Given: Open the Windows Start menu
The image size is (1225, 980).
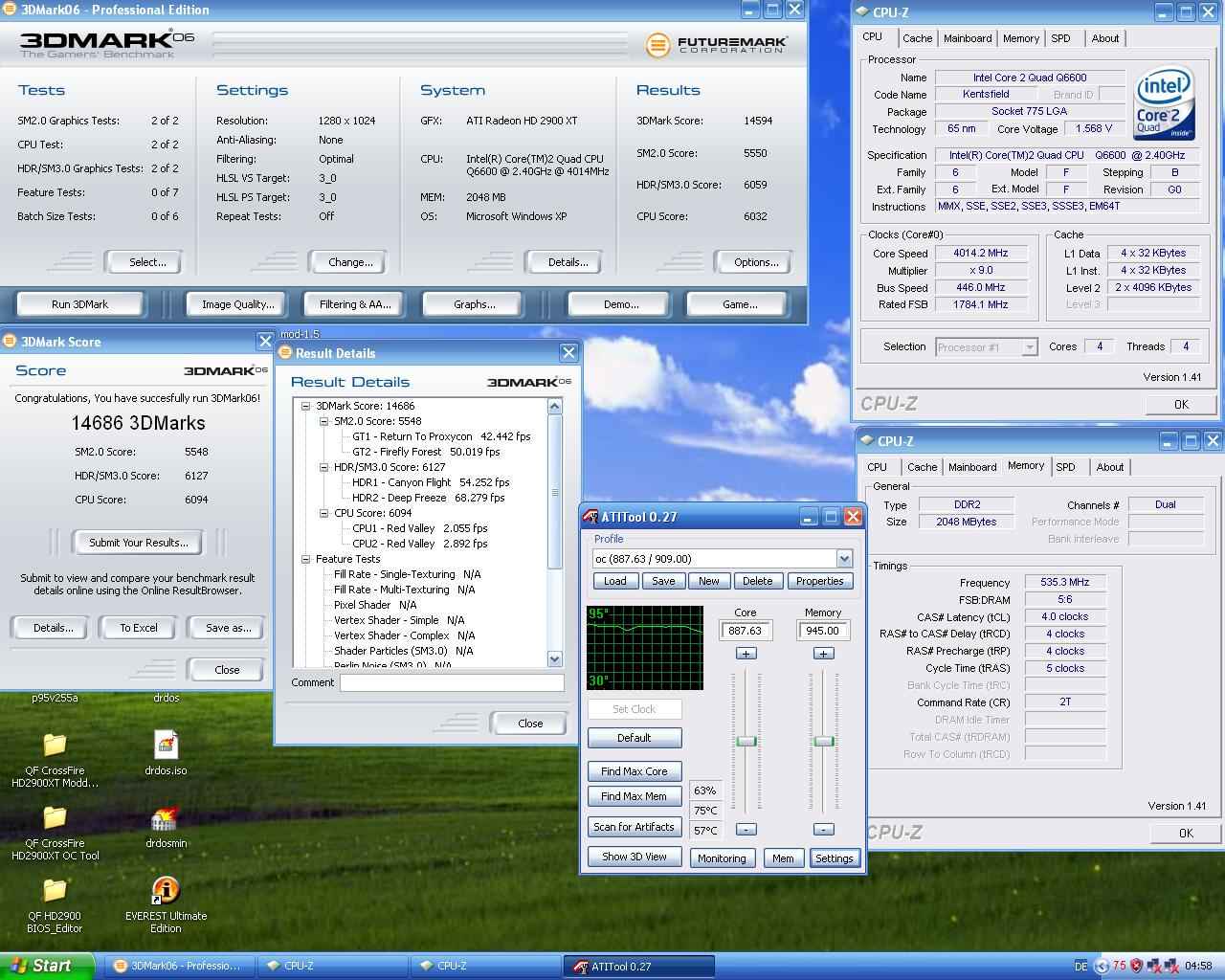Looking at the screenshot, I should [x=47, y=966].
